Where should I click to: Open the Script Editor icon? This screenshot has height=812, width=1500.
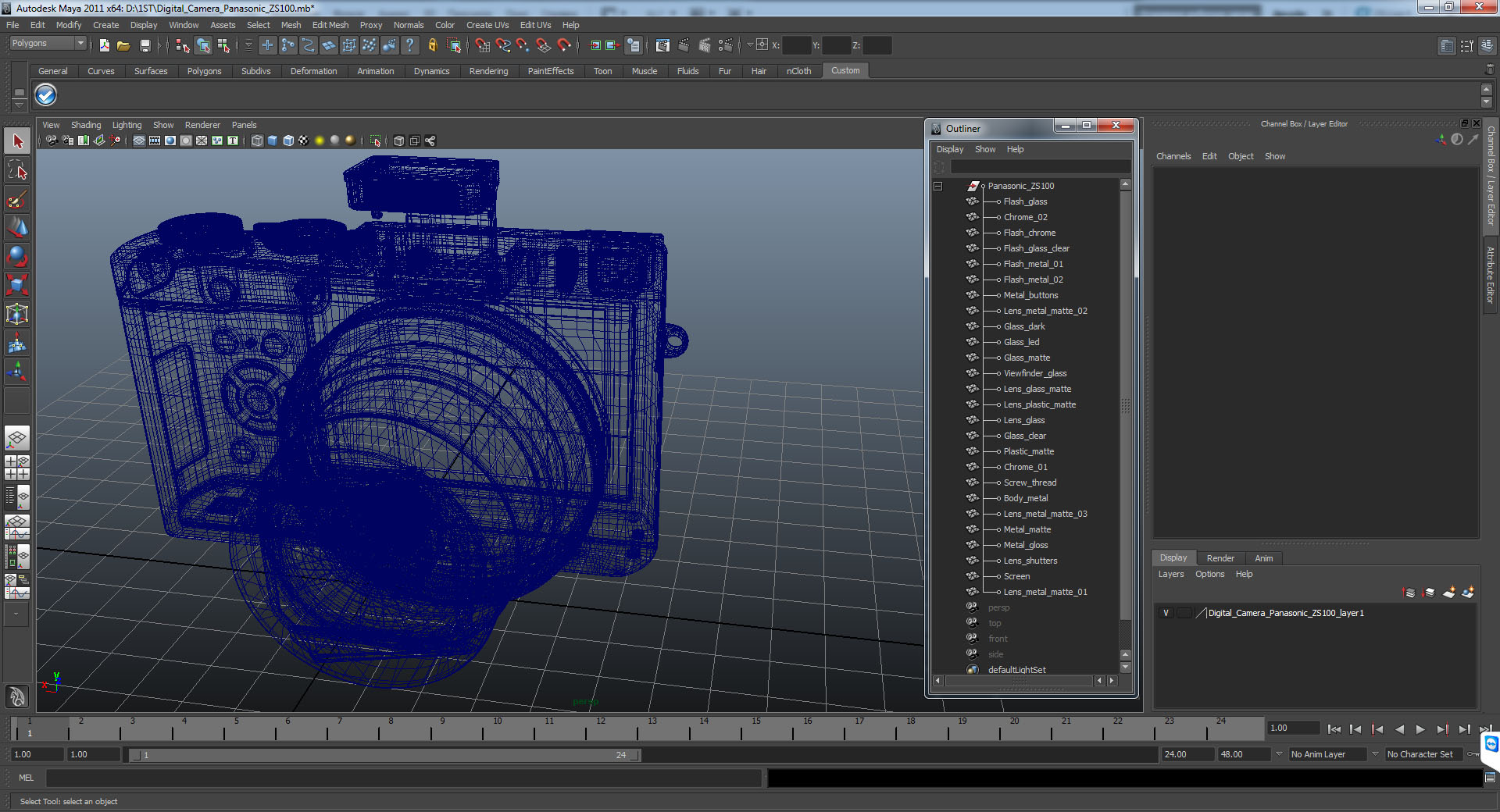point(1490,778)
